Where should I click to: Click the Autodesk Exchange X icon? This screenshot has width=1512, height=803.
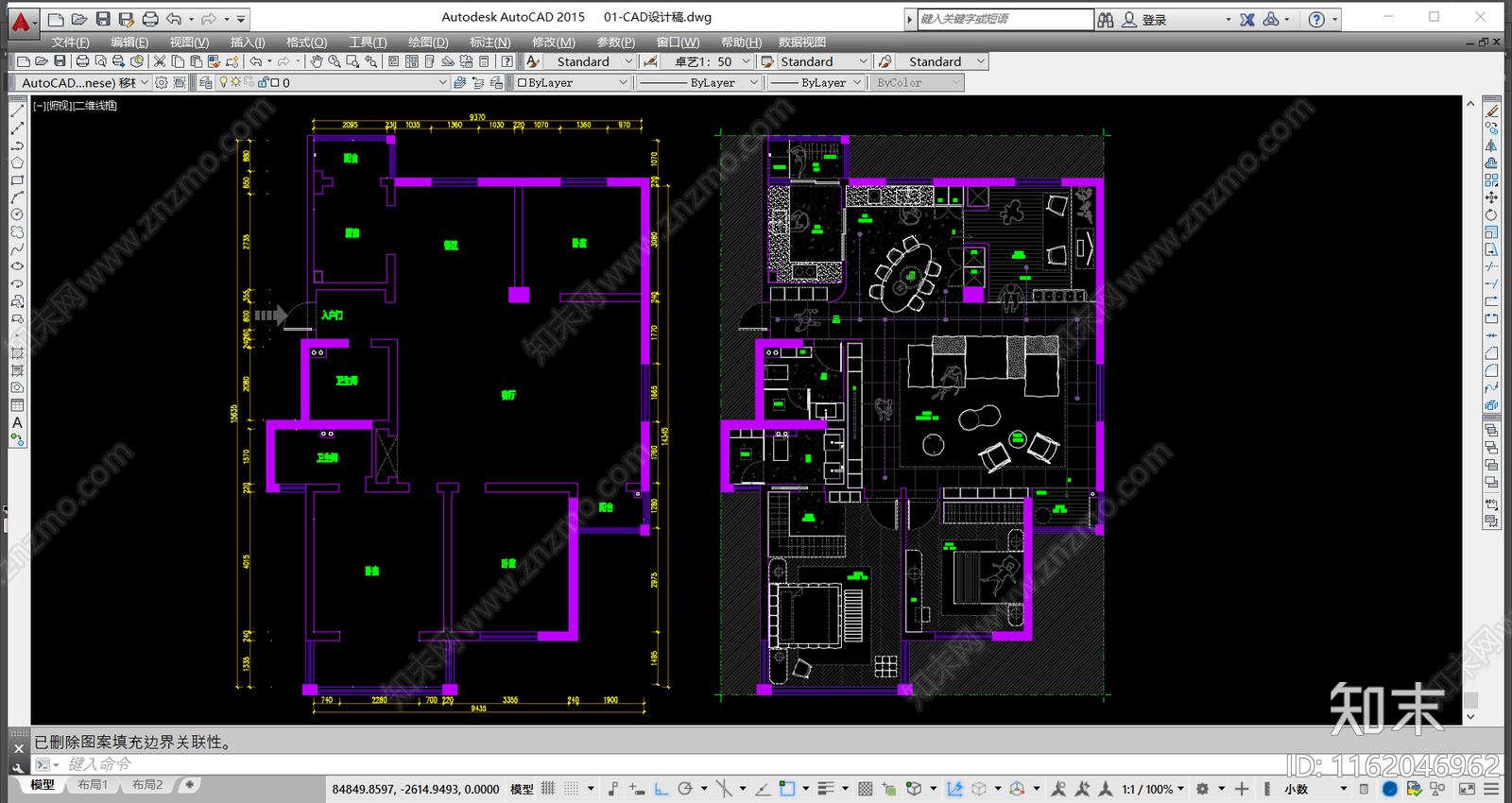coord(1247,19)
